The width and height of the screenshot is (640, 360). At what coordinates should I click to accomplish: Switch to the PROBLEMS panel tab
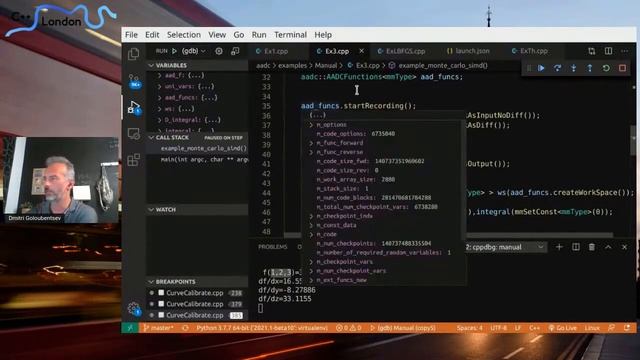(273, 247)
